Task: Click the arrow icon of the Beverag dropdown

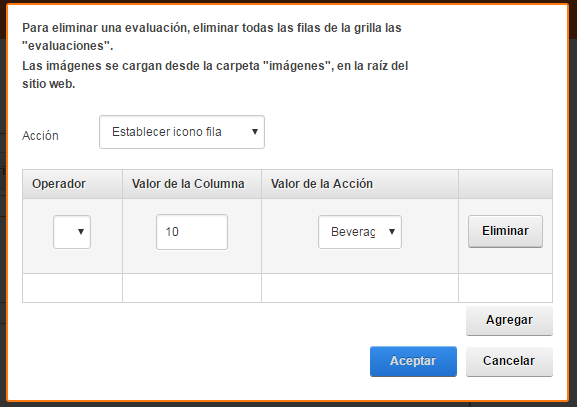Action: [392, 232]
